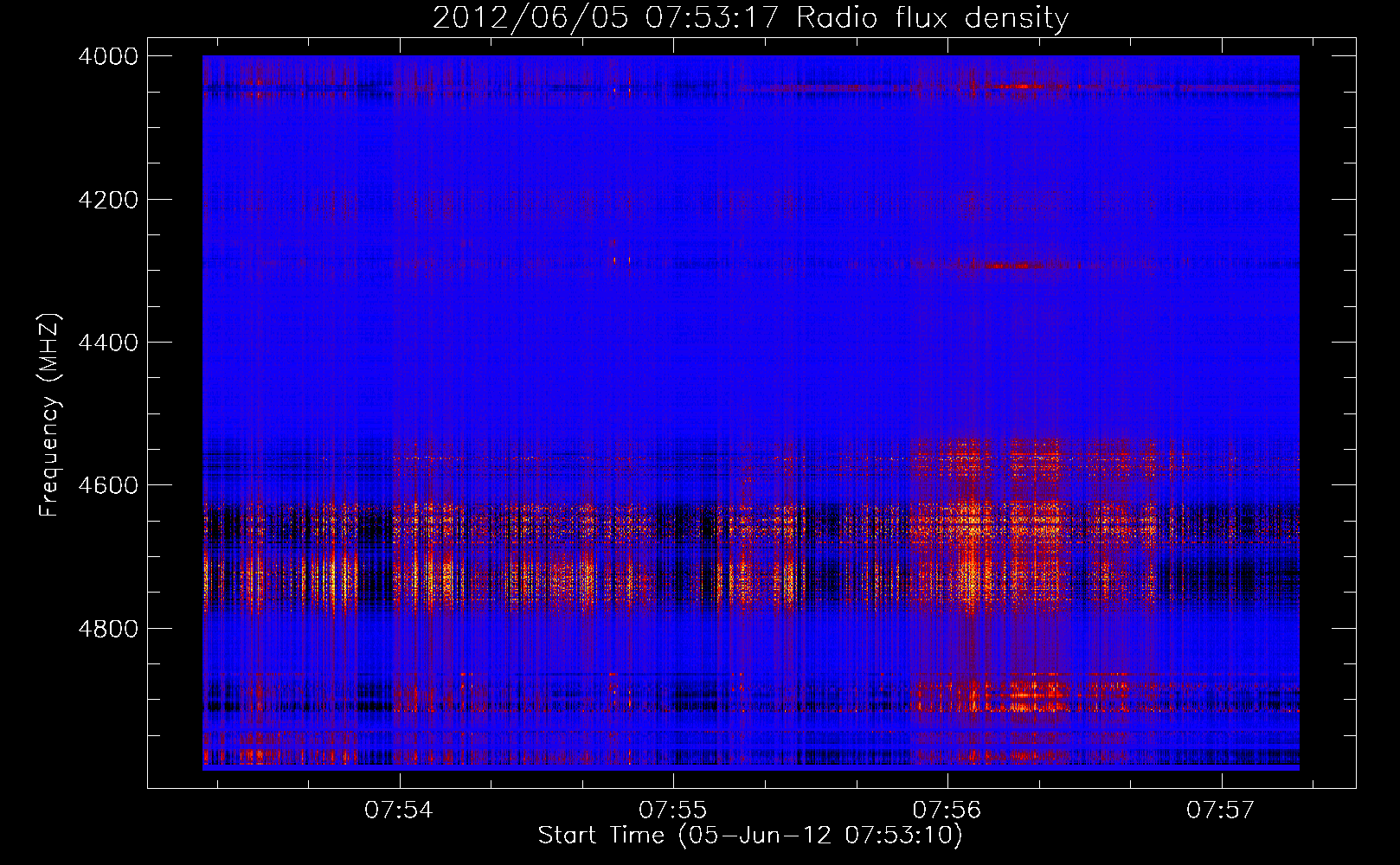
Task: Click the 4800 frequency tick label
Action: coord(108,628)
